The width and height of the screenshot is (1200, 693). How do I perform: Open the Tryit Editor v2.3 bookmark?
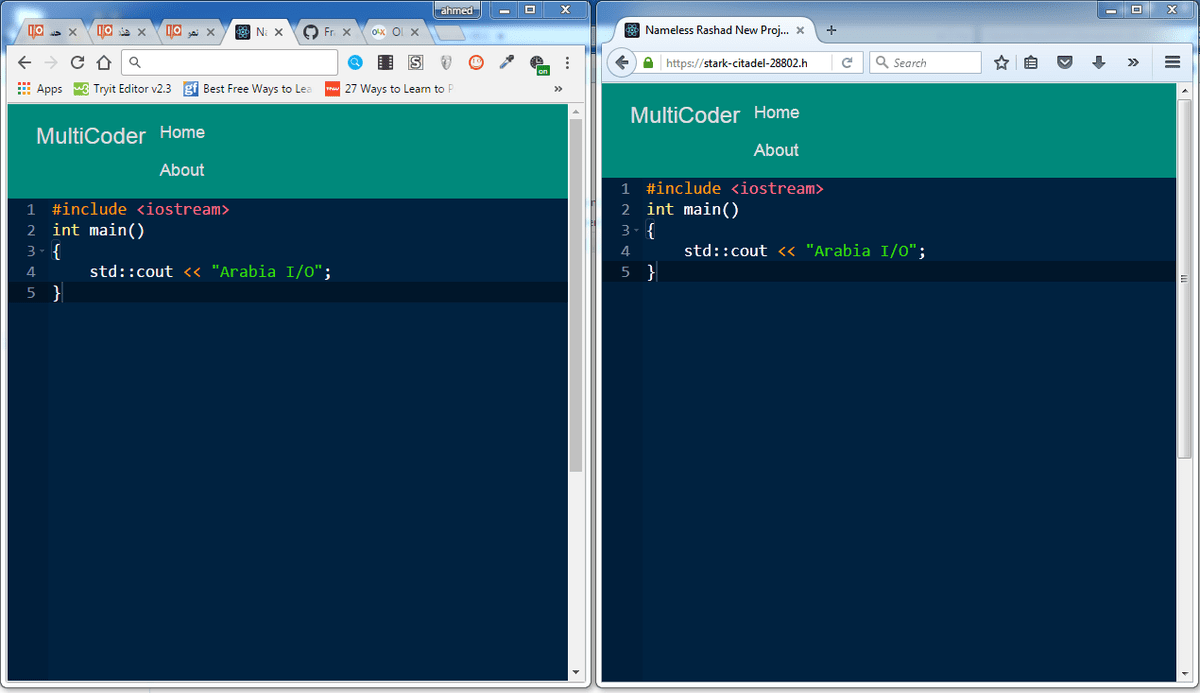click(122, 89)
